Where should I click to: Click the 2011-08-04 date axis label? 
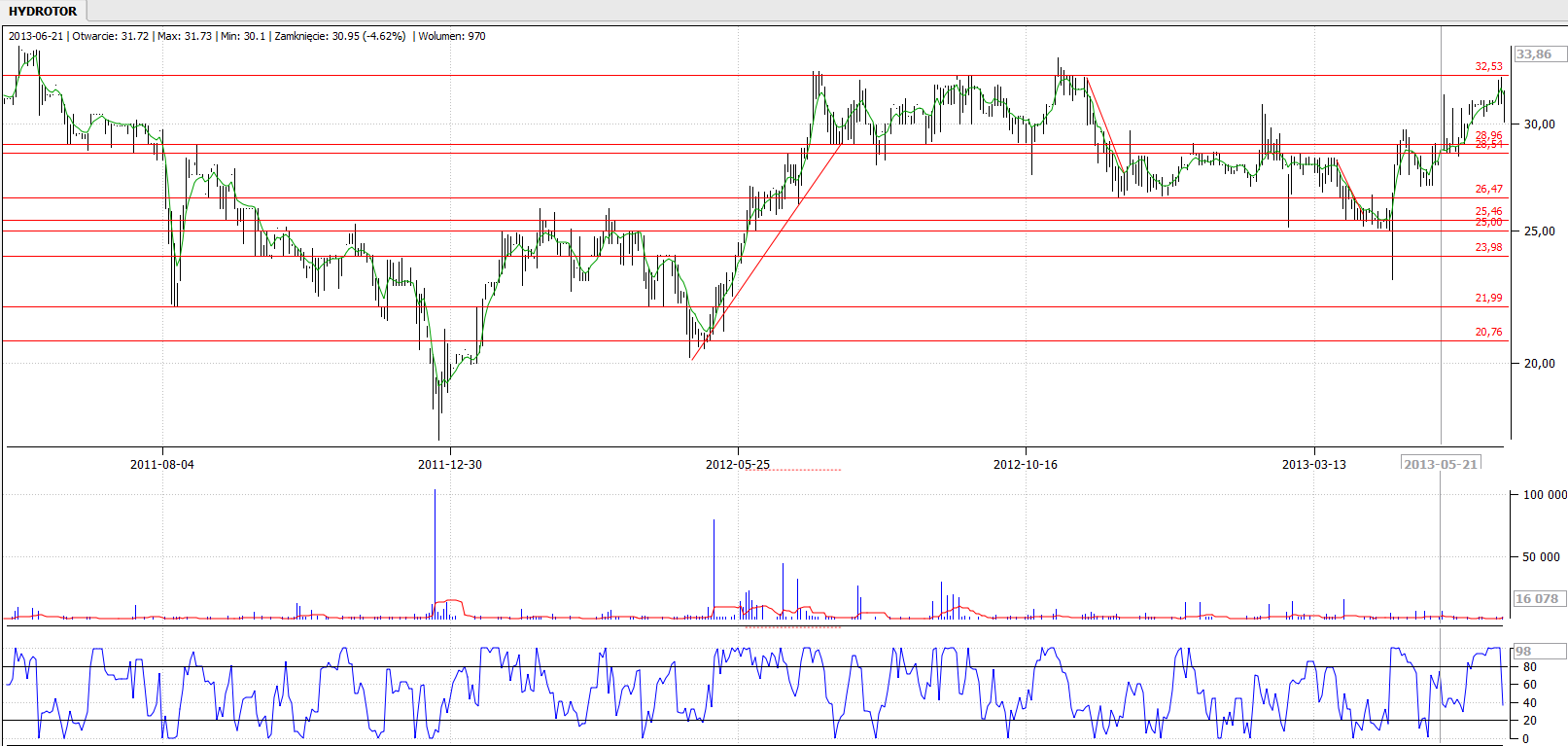[162, 464]
